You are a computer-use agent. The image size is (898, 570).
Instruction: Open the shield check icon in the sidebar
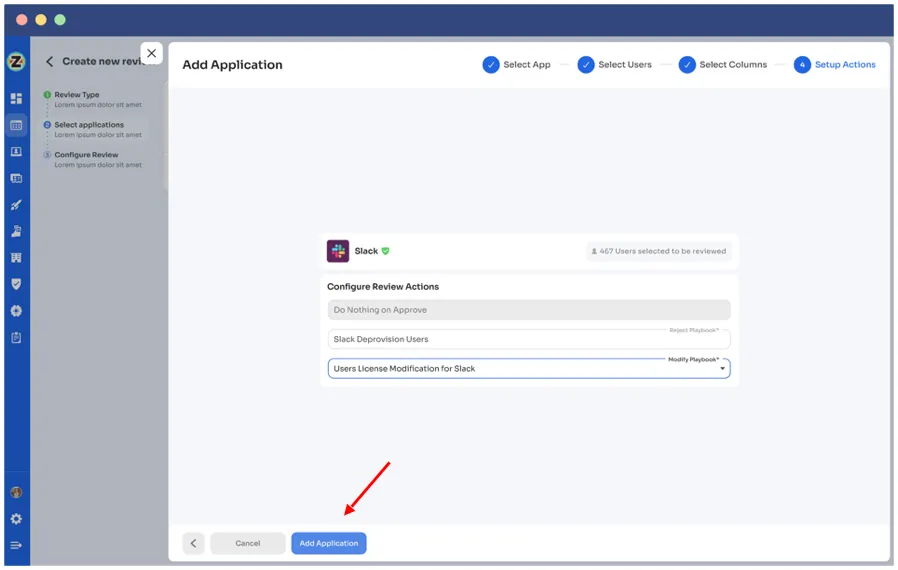pos(16,285)
